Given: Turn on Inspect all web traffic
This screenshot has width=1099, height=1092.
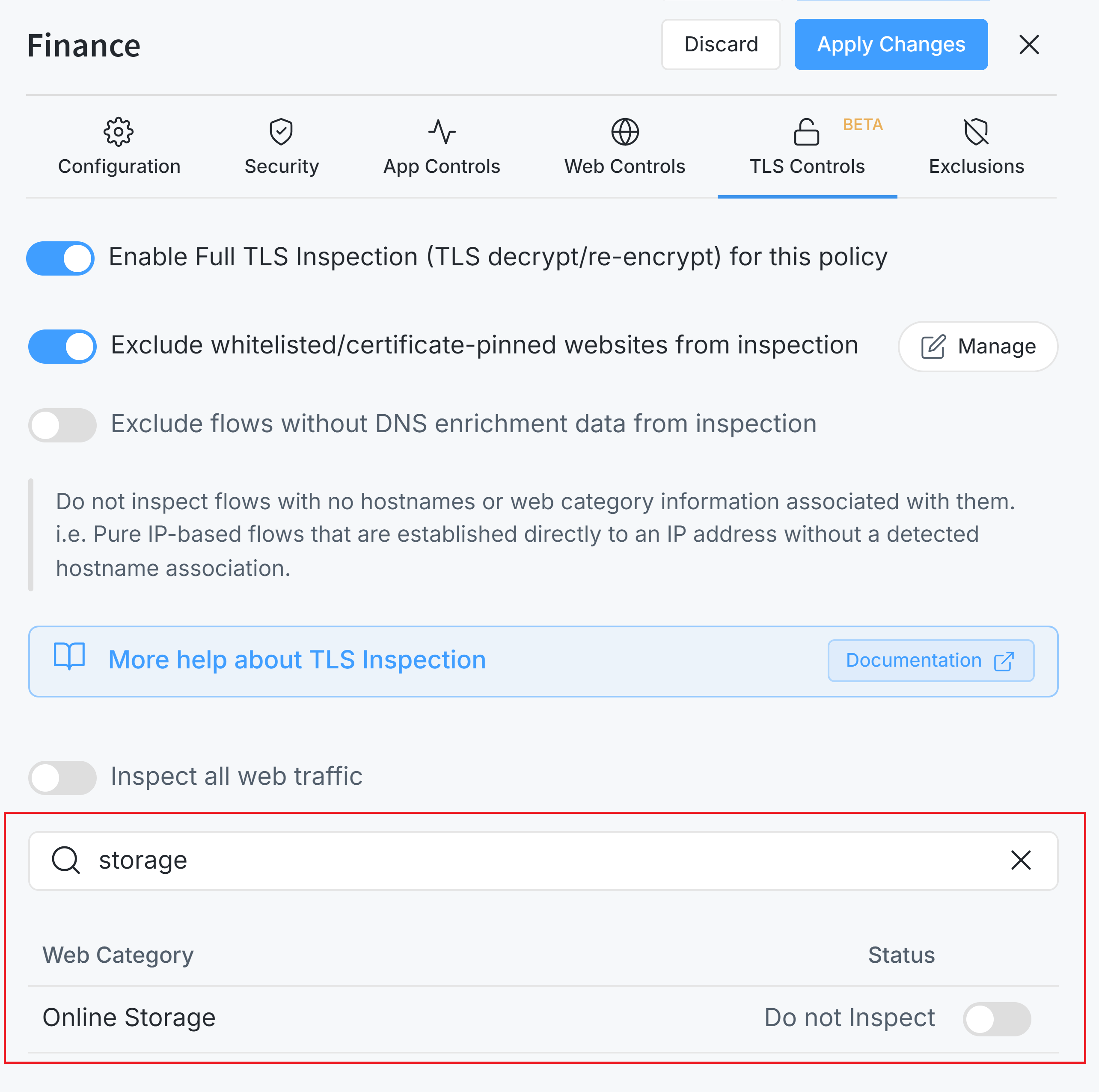Looking at the screenshot, I should [x=62, y=777].
